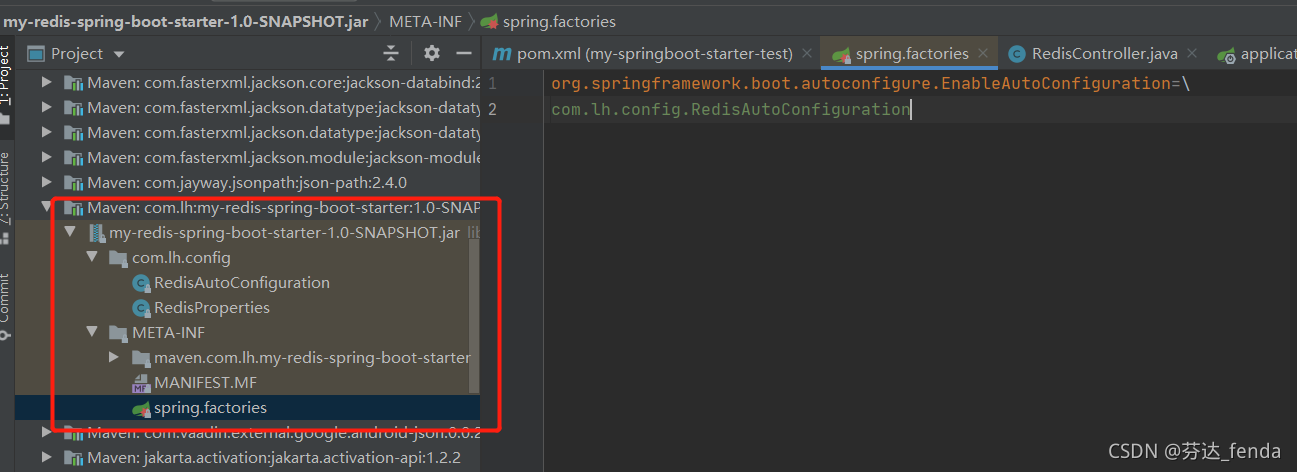Click the collapse all icon in Project panel

391,53
